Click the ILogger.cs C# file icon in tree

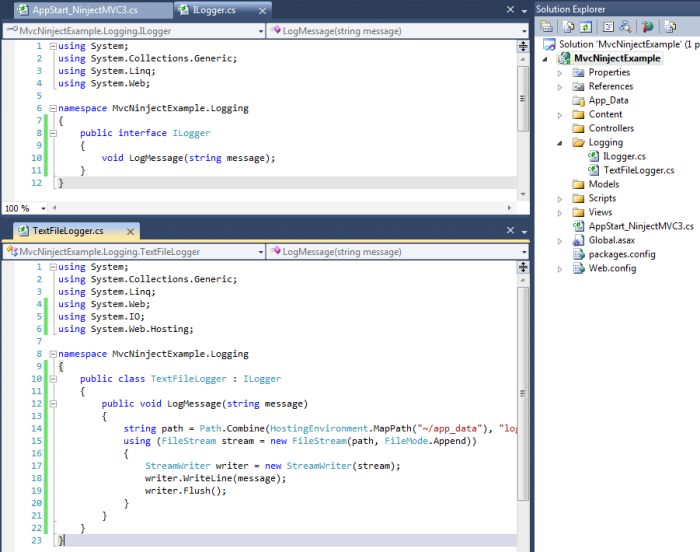(593, 156)
